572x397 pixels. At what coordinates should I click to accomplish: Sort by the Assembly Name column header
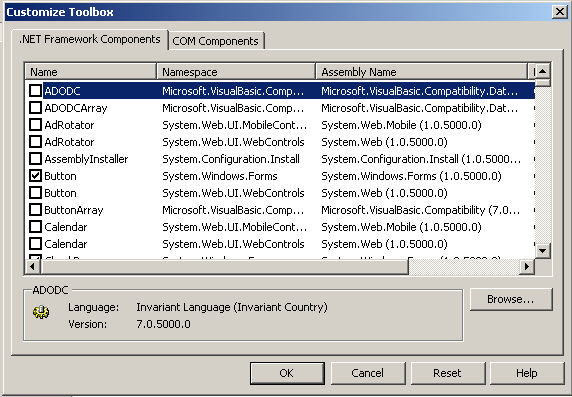click(x=421, y=72)
